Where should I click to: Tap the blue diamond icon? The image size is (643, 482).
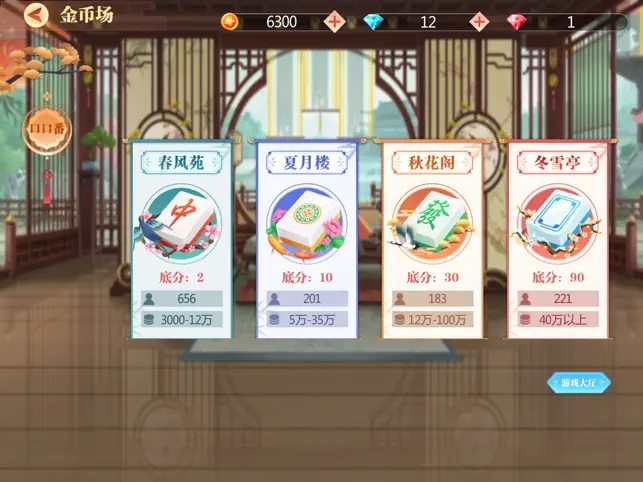(x=374, y=22)
